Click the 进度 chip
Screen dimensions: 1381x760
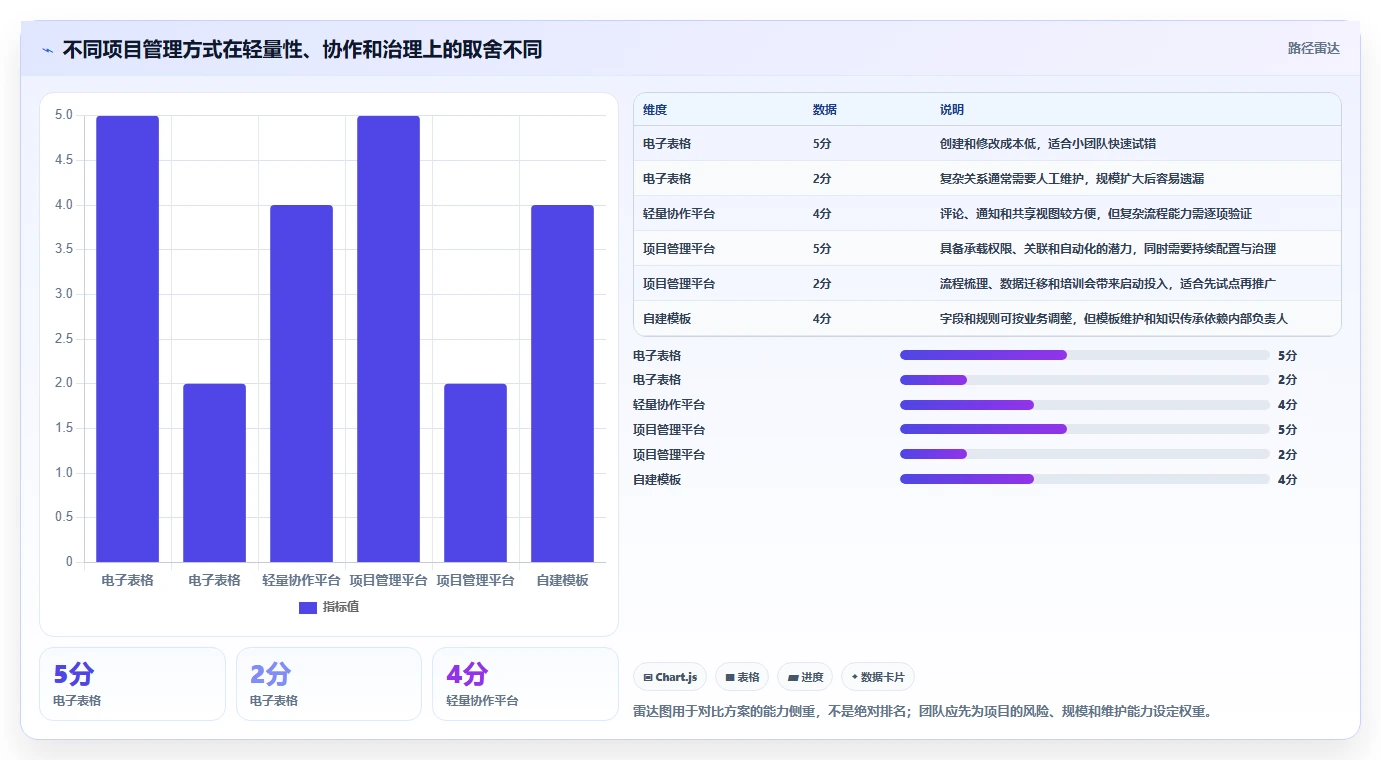[x=805, y=677]
